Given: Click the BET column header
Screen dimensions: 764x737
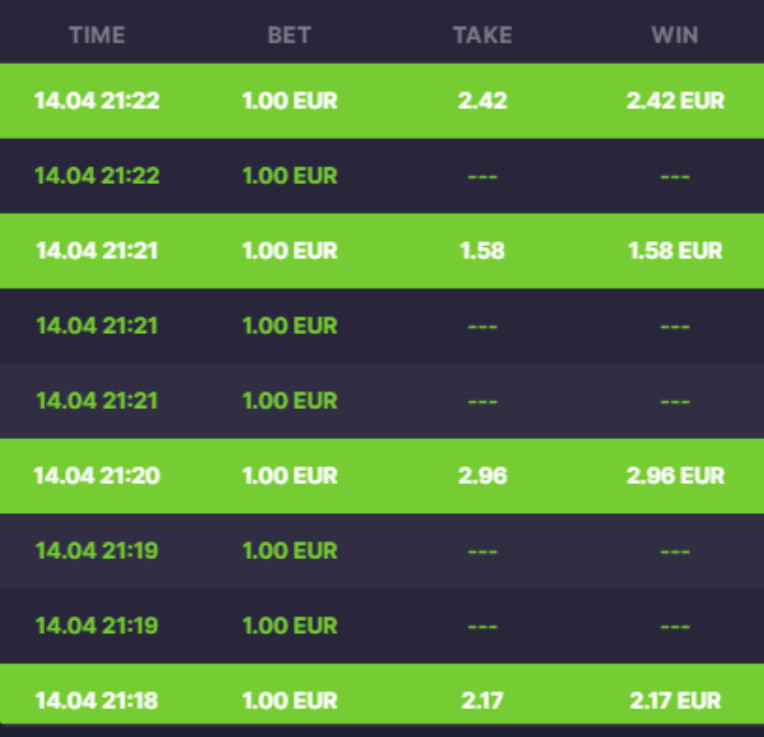Looking at the screenshot, I should (289, 35).
